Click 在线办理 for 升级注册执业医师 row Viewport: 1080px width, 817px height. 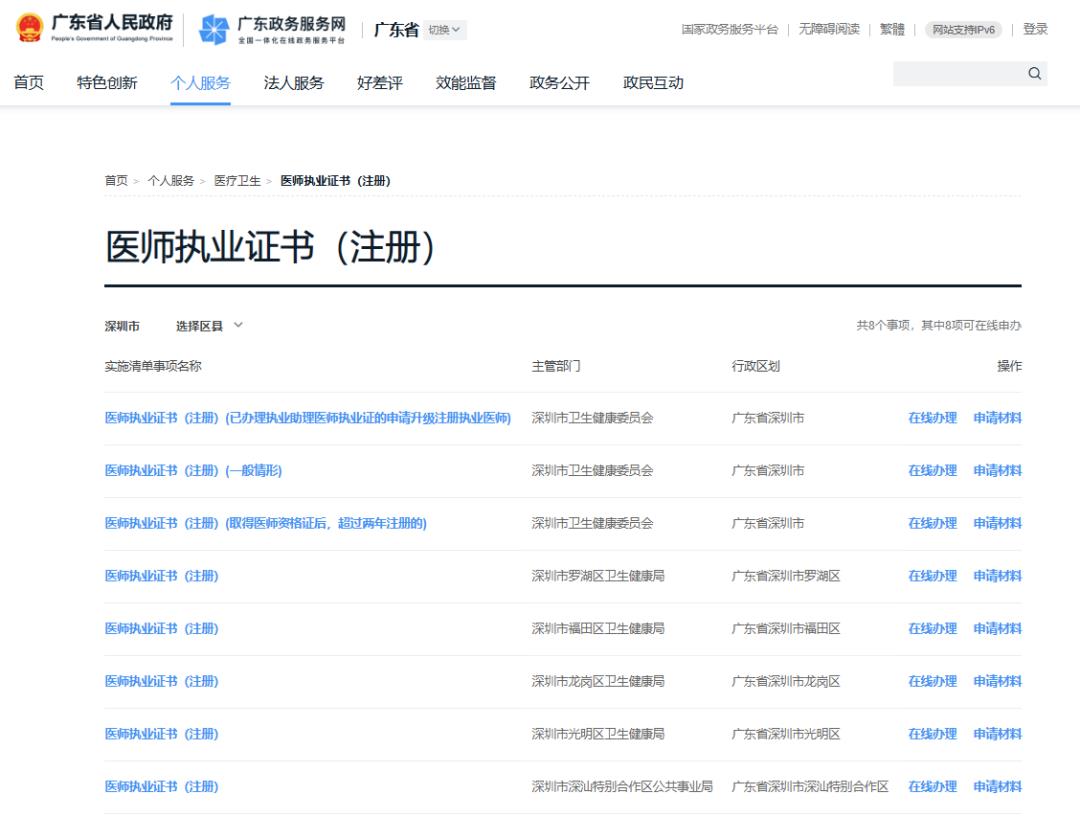pos(933,418)
